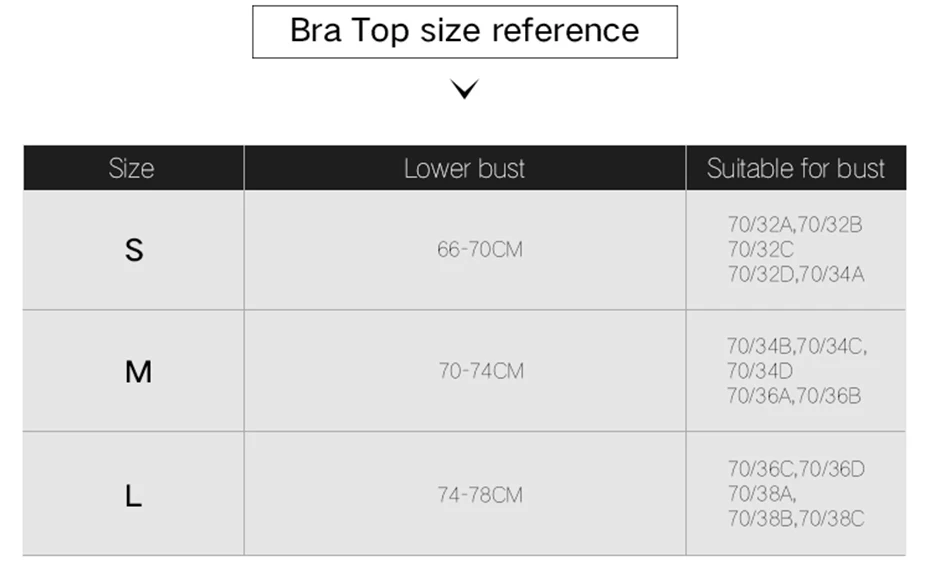Click the 70/38A text line
Image resolution: width=930 pixels, height=575 pixels.
click(x=762, y=494)
